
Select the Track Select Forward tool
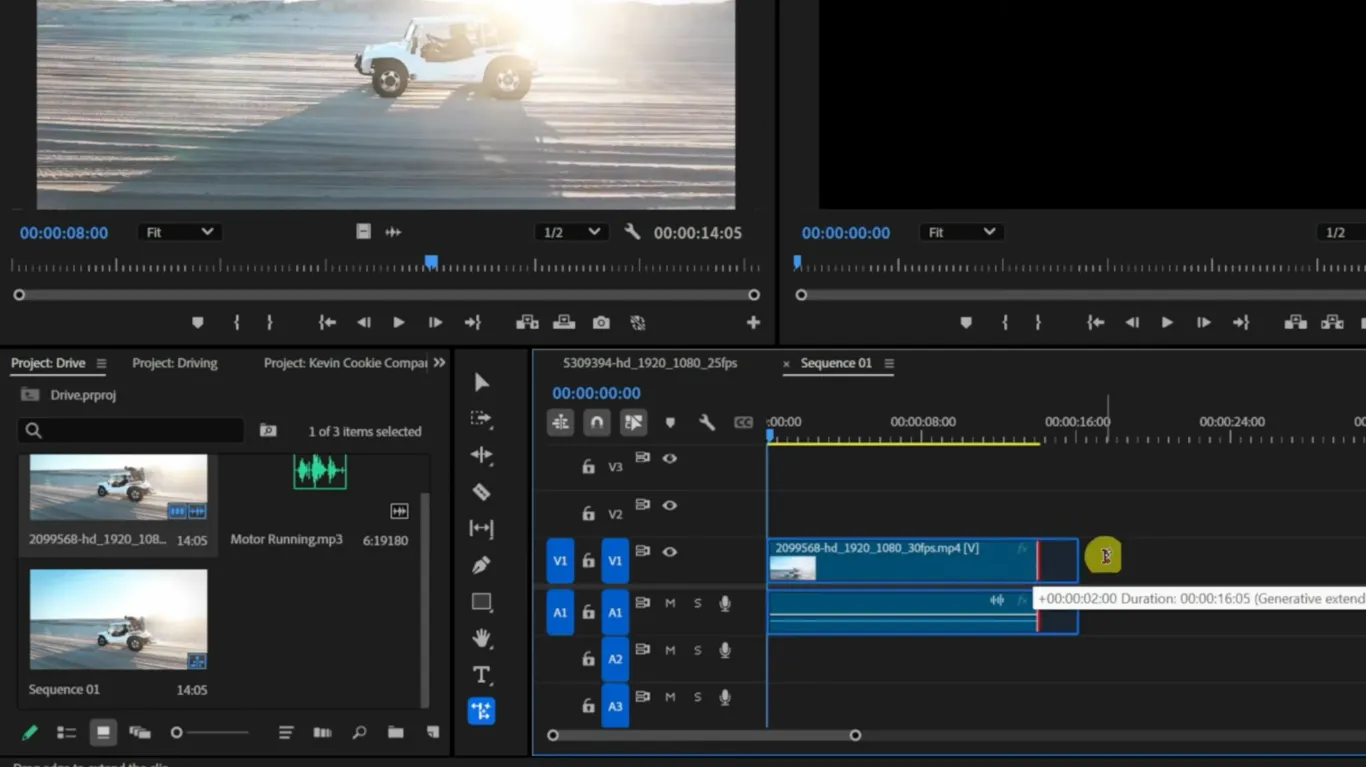click(481, 419)
